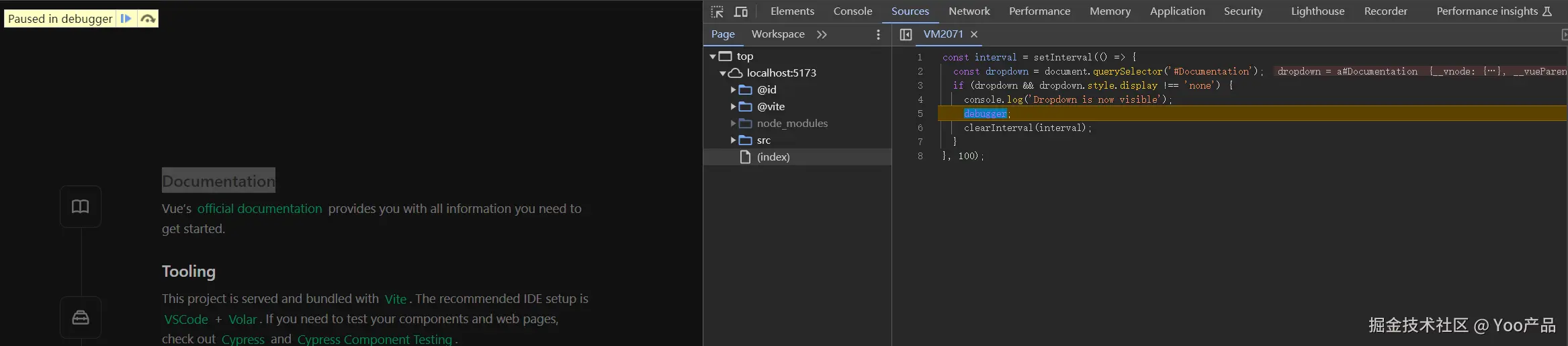1568x346 pixels.
Task: Show more navigator tabs chevron
Action: click(822, 34)
